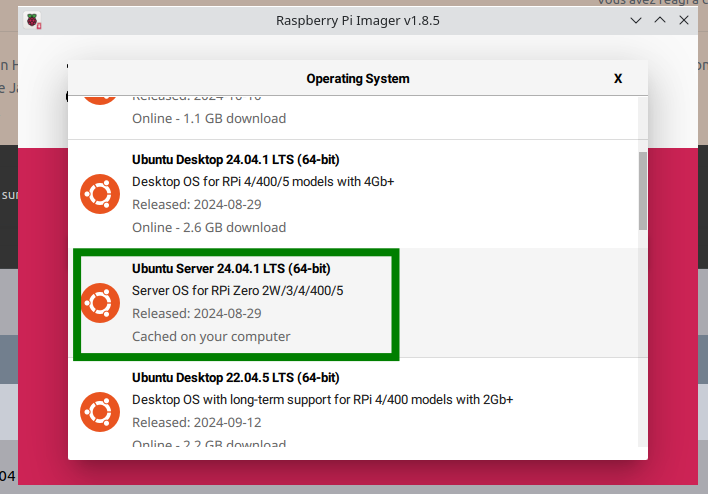The height and width of the screenshot is (494, 708).
Task: Choose Ubuntu Desktop 24.04.1 LTS (64-bit)
Action: tap(236, 159)
